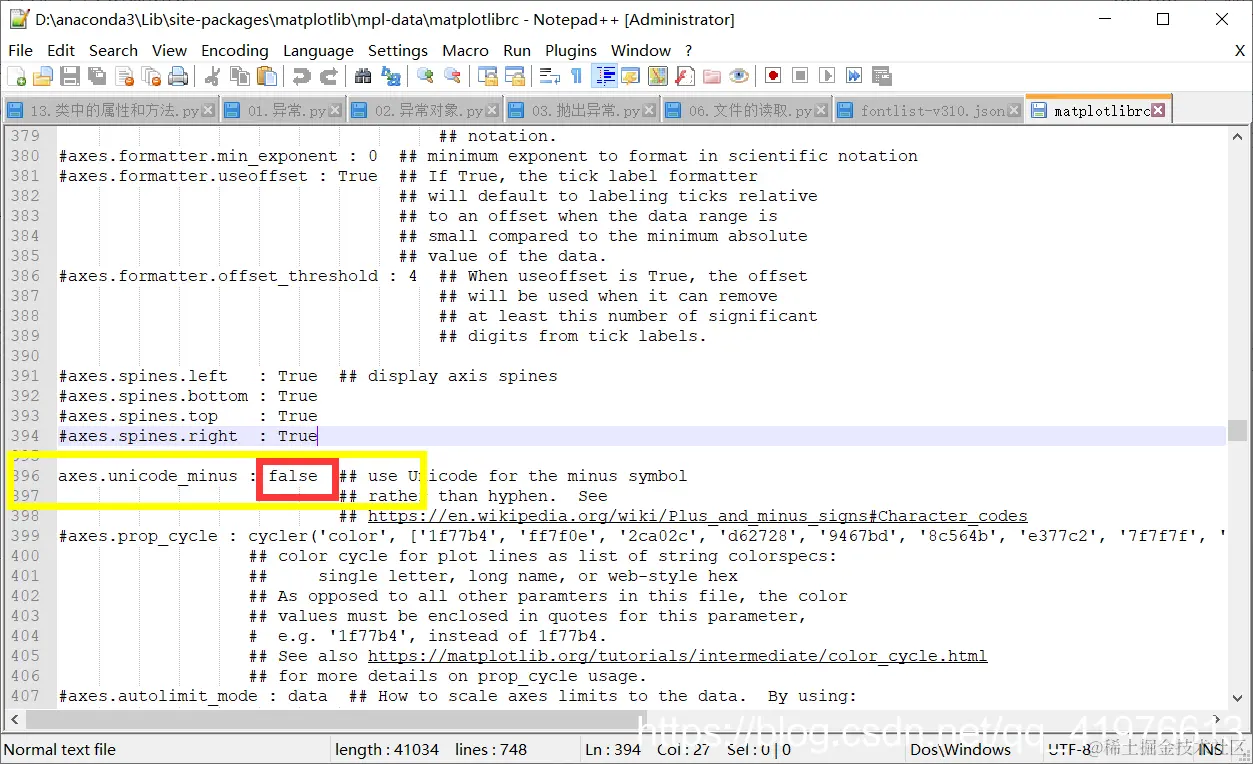This screenshot has width=1253, height=764.
Task: Toggle file monitoring eye icon
Action: coord(739,76)
